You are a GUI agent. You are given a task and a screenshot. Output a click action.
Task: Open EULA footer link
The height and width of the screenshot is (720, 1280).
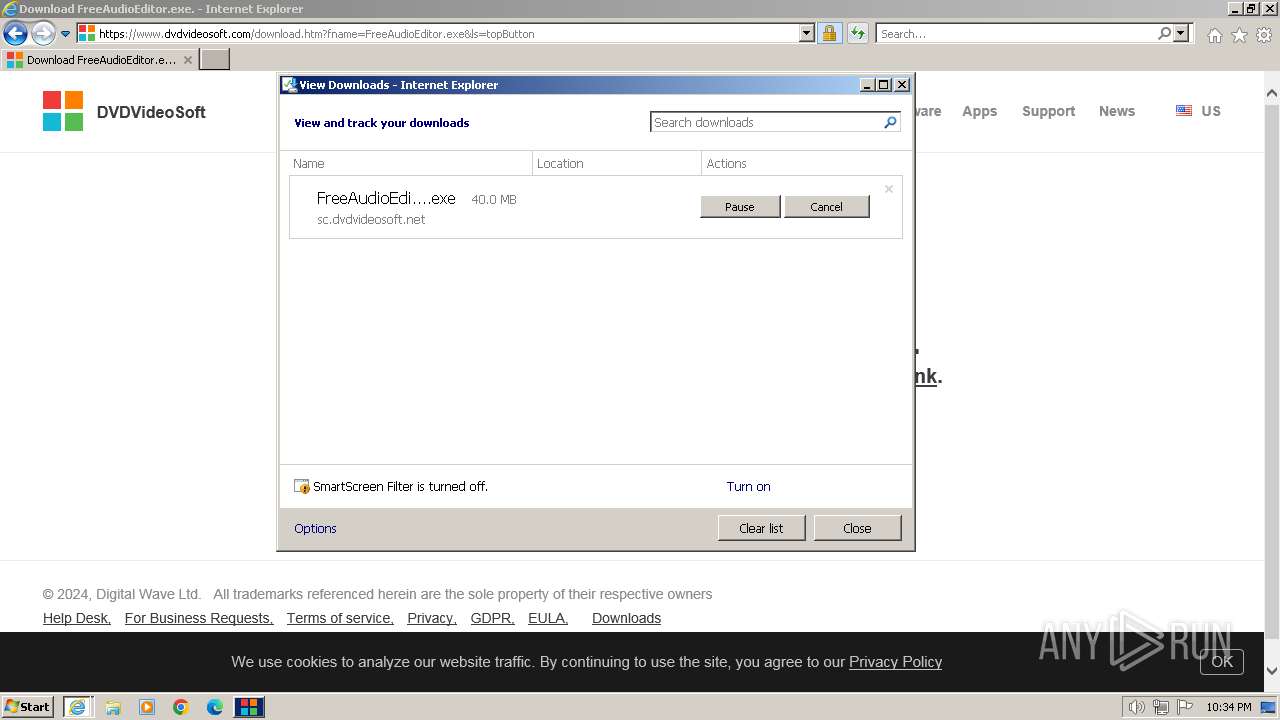pyautogui.click(x=548, y=618)
